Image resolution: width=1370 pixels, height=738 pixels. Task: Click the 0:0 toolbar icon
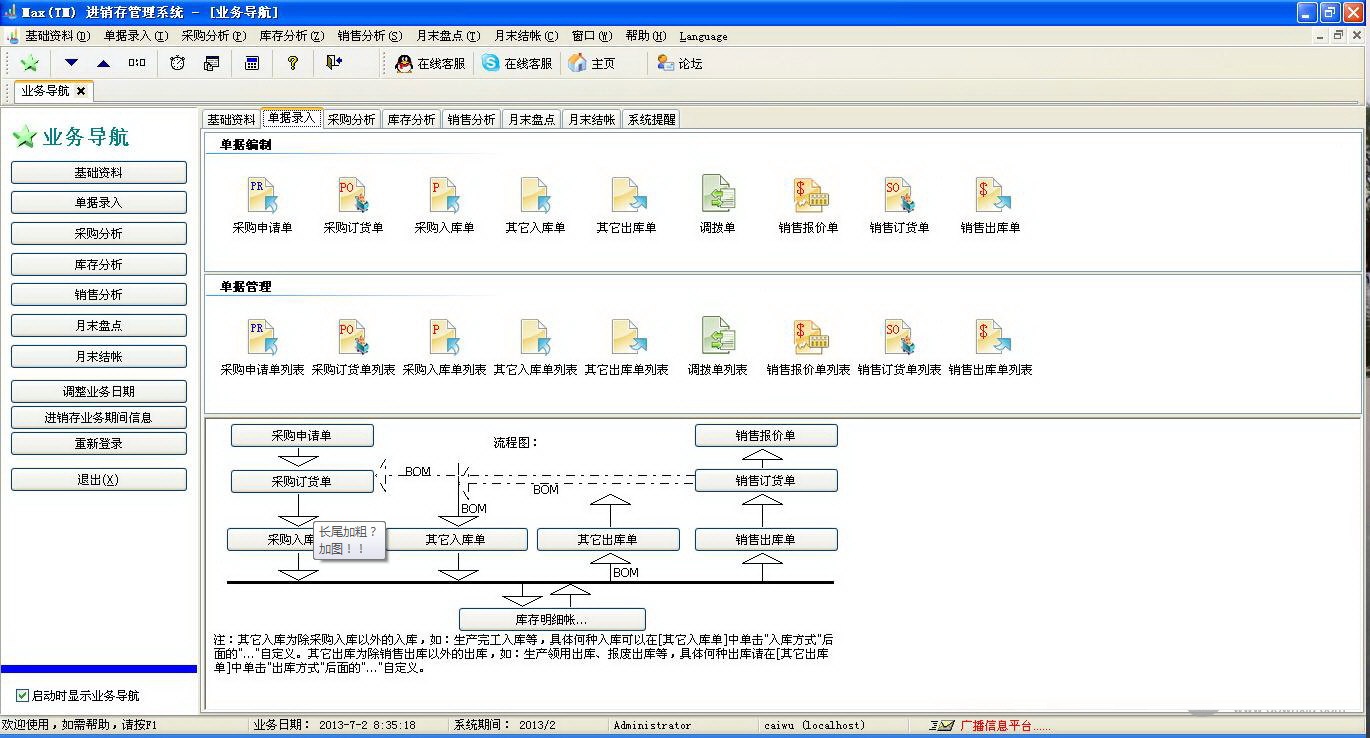tap(137, 63)
